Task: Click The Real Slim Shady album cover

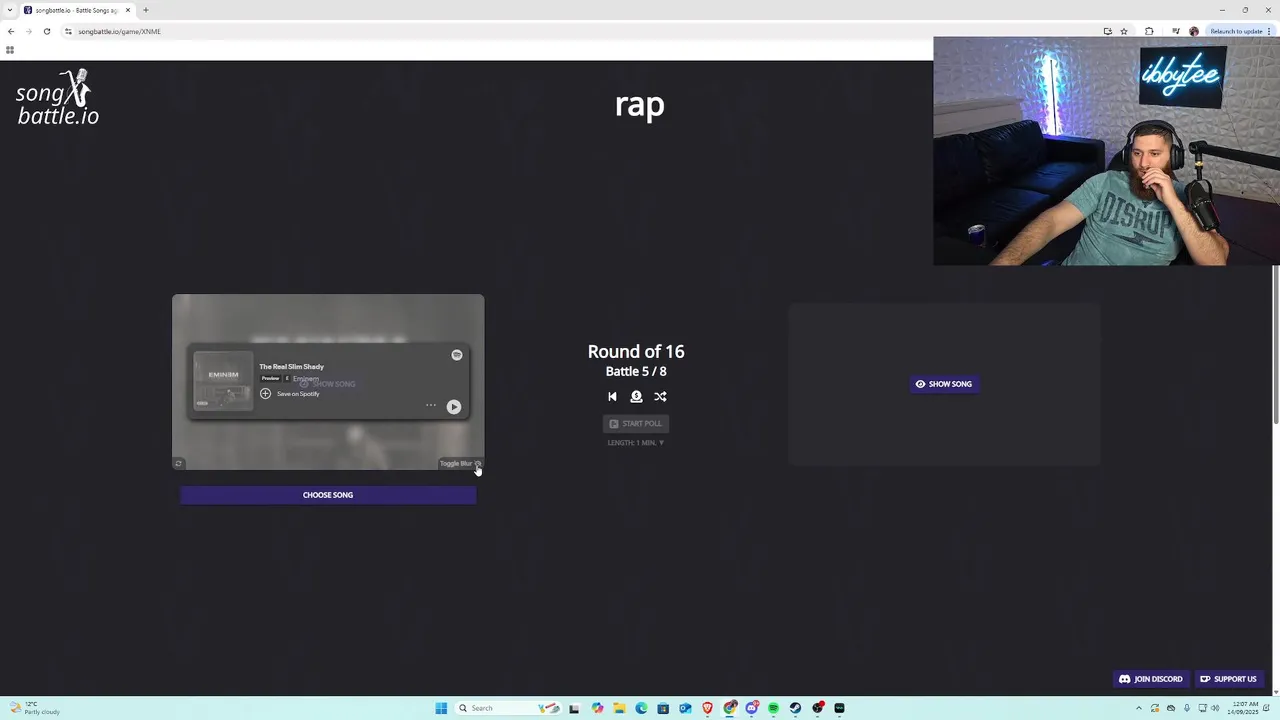Action: click(x=223, y=380)
